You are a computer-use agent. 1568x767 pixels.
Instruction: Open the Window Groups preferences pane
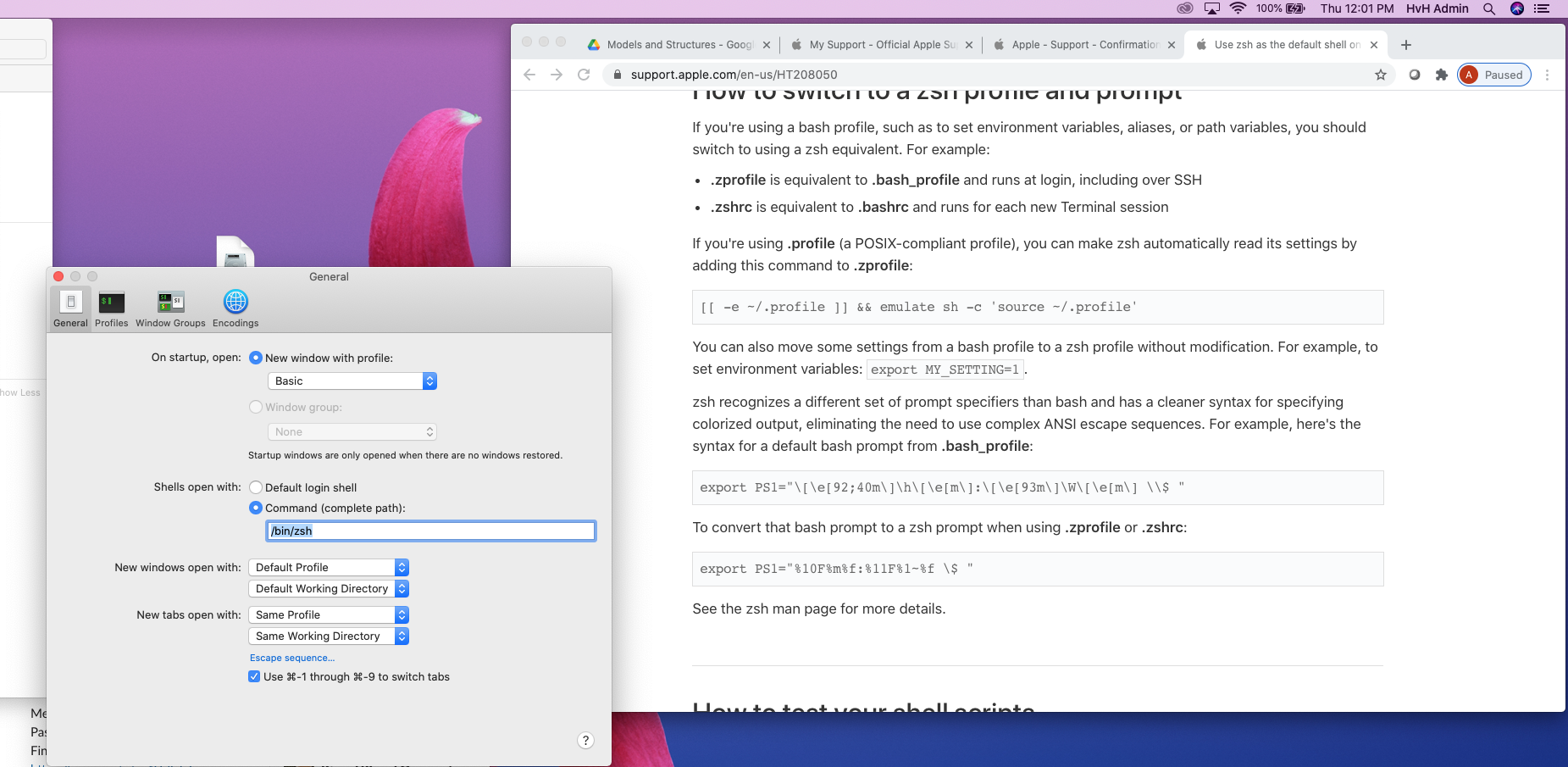170,308
